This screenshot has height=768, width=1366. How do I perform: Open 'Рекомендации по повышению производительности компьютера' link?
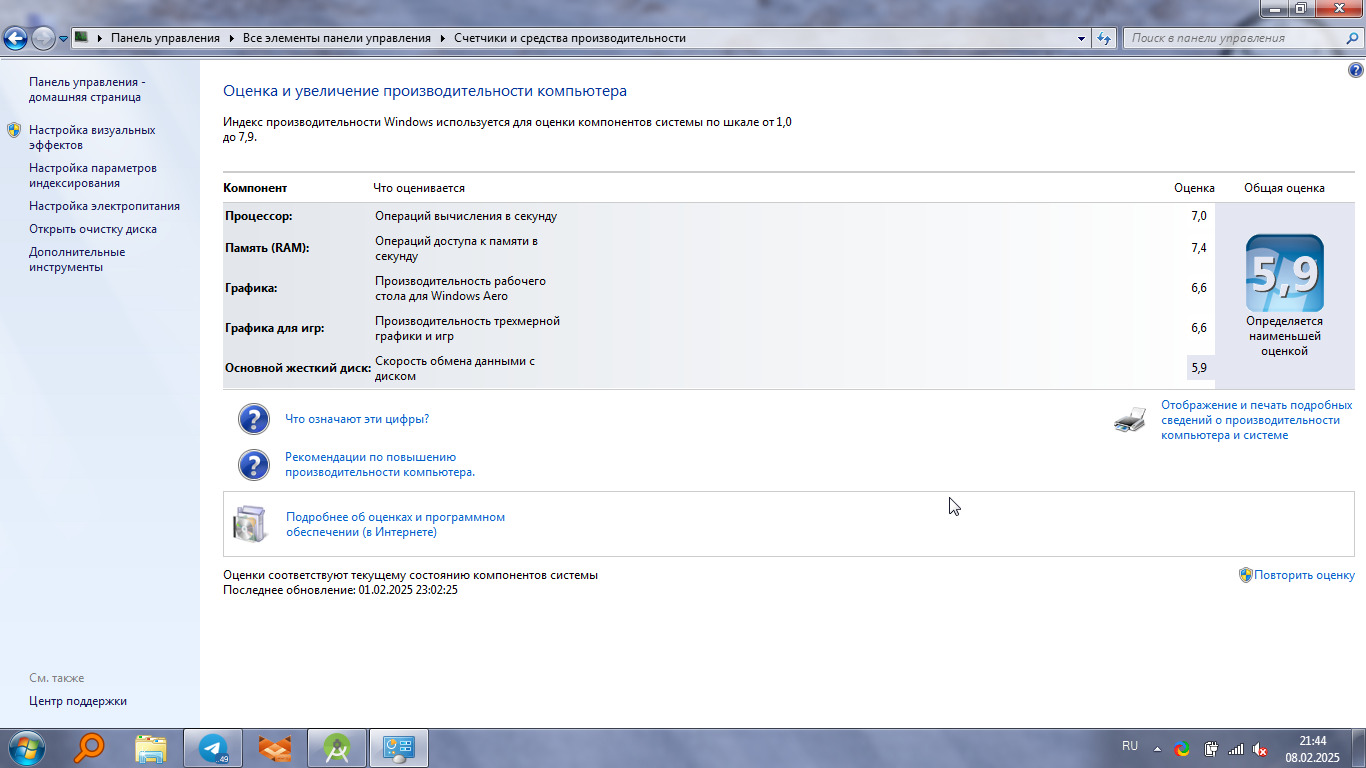point(380,465)
